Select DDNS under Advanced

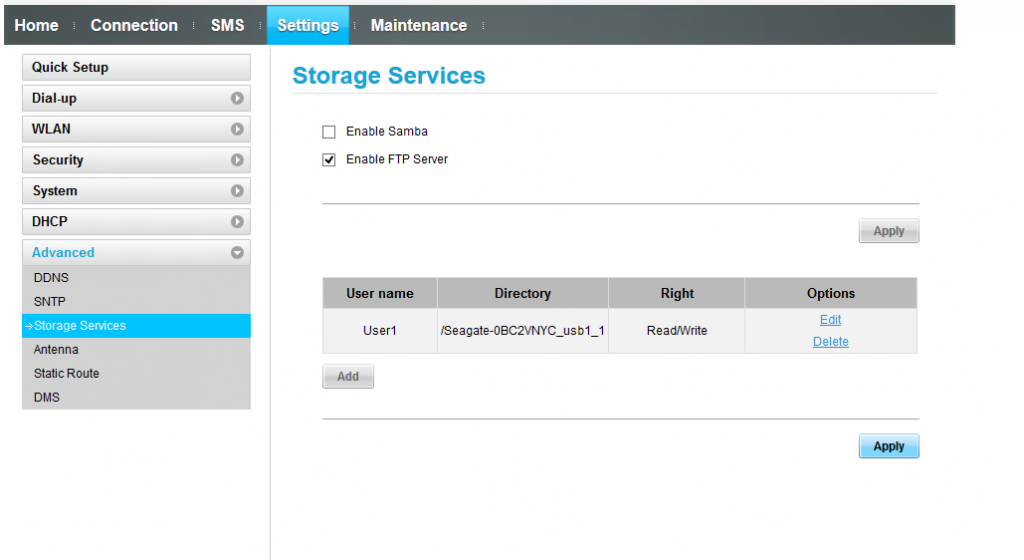click(x=51, y=278)
